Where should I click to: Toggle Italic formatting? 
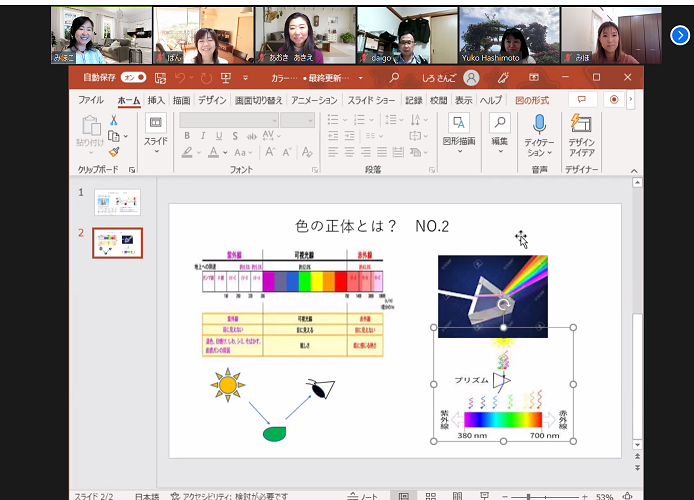click(203, 136)
